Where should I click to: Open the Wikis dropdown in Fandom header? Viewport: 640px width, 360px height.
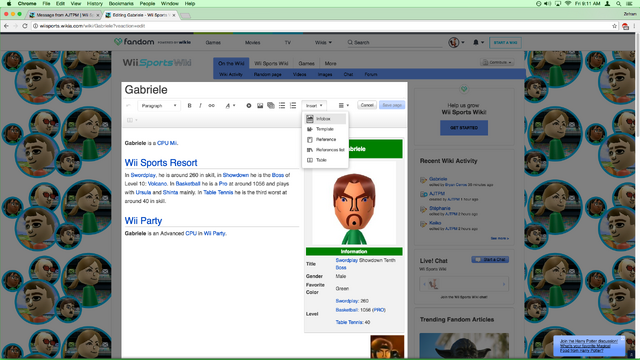[323, 42]
